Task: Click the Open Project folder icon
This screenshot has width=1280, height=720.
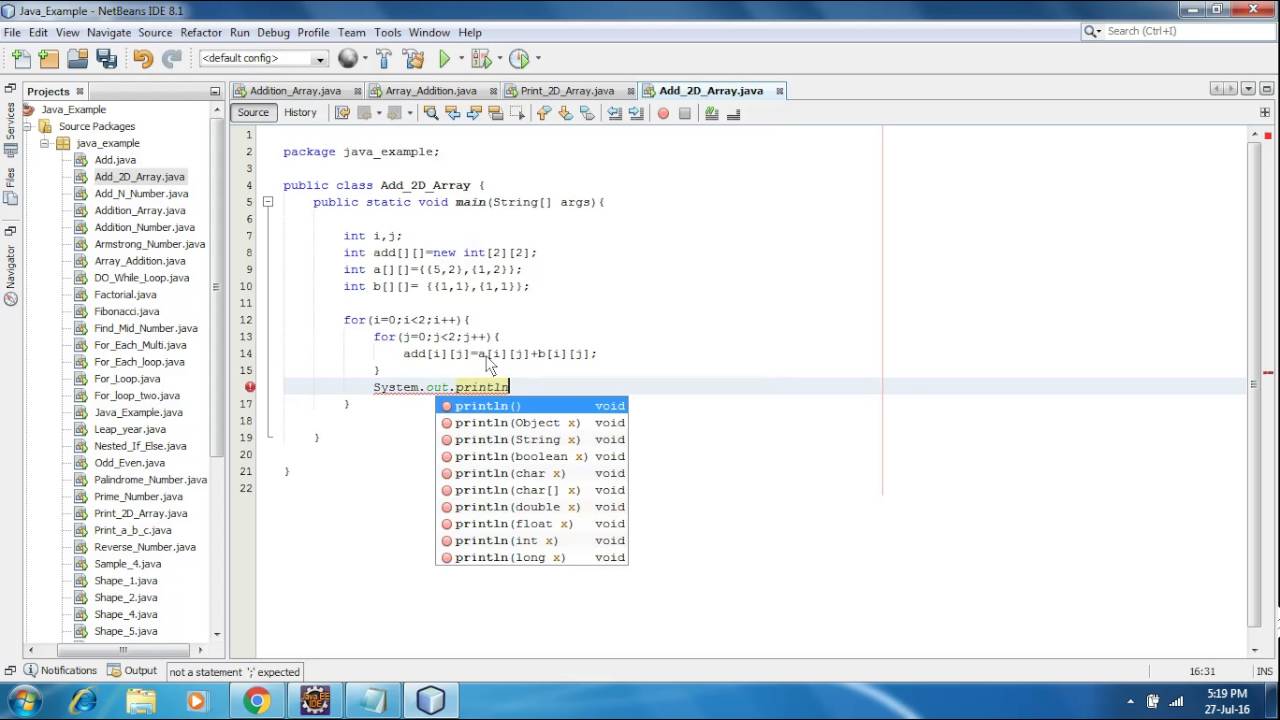Action: pyautogui.click(x=77, y=59)
